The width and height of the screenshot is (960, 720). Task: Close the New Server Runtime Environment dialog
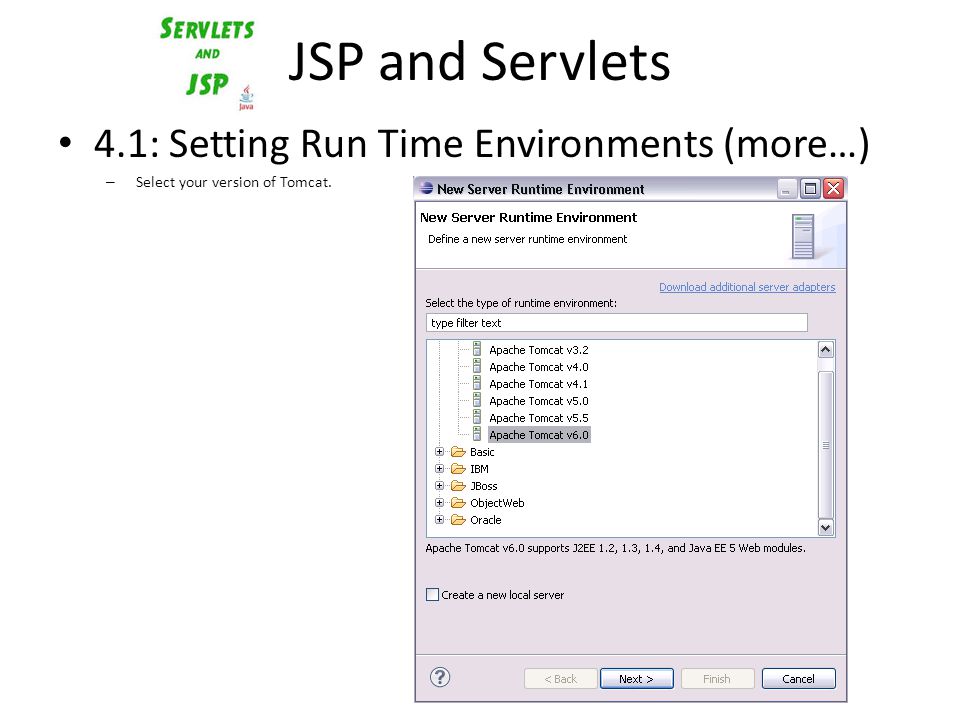click(833, 189)
